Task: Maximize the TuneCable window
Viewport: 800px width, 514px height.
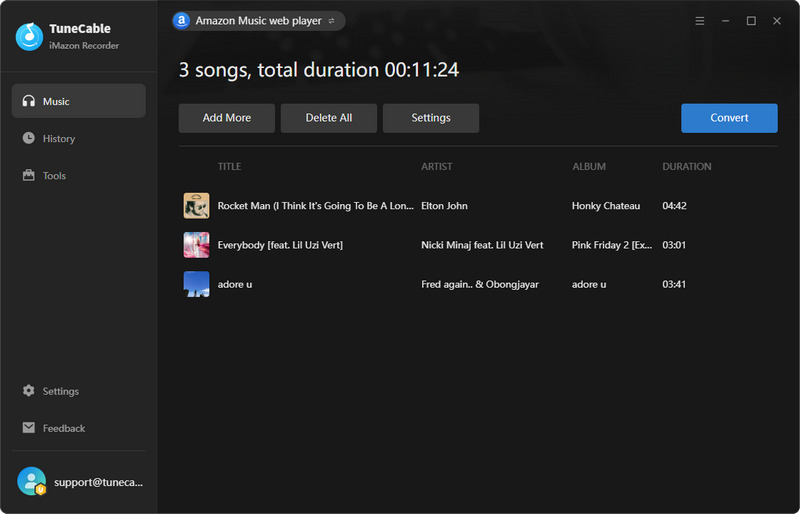Action: (x=751, y=21)
